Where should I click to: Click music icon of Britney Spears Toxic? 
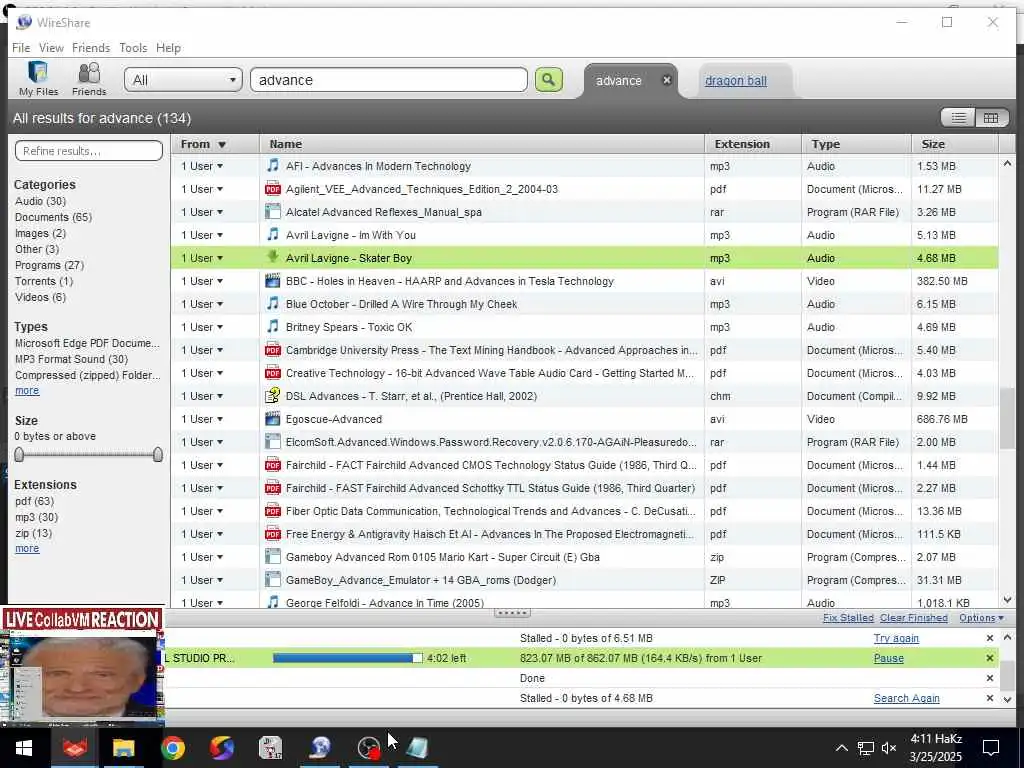[273, 327]
